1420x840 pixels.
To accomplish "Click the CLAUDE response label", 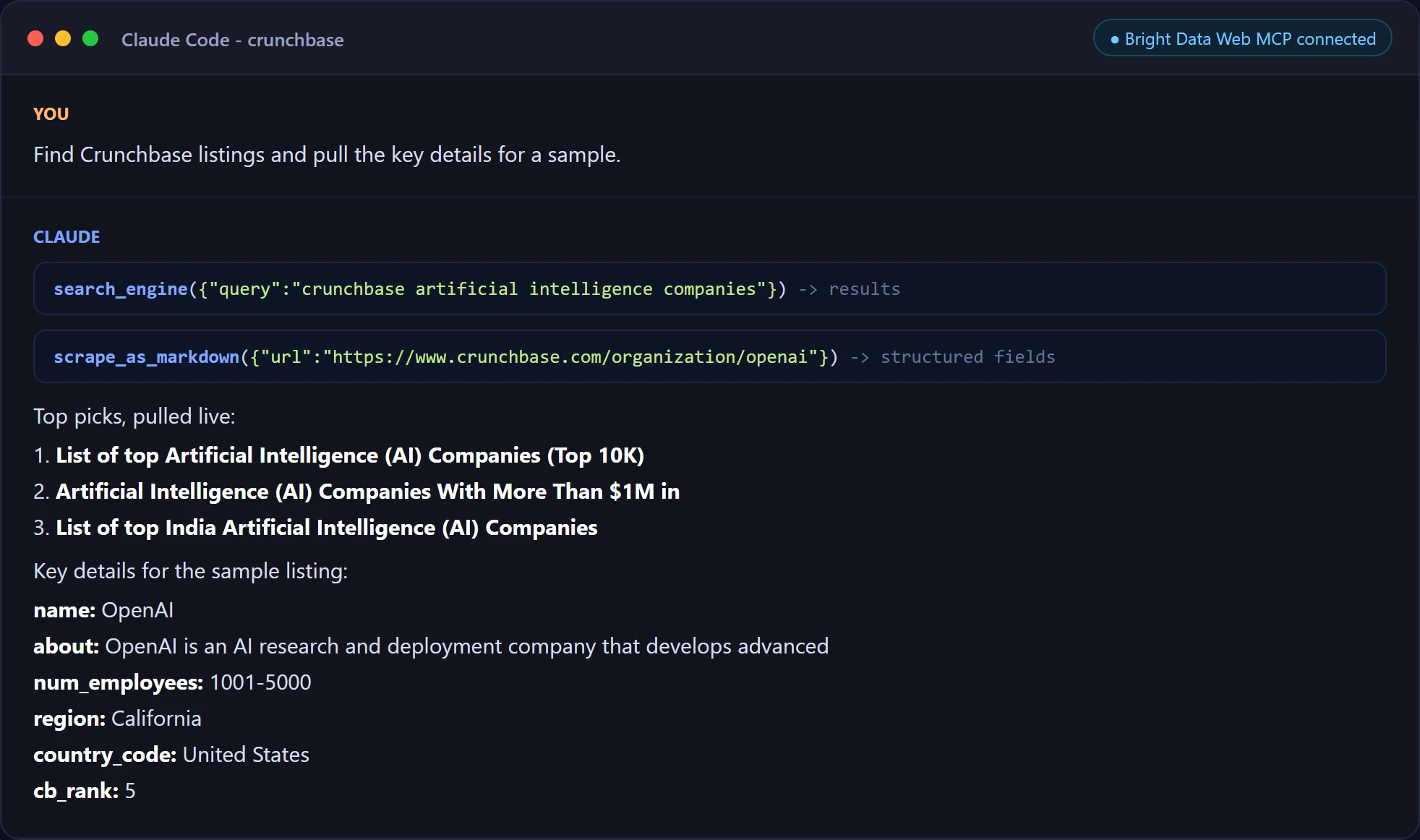I will 67,237.
